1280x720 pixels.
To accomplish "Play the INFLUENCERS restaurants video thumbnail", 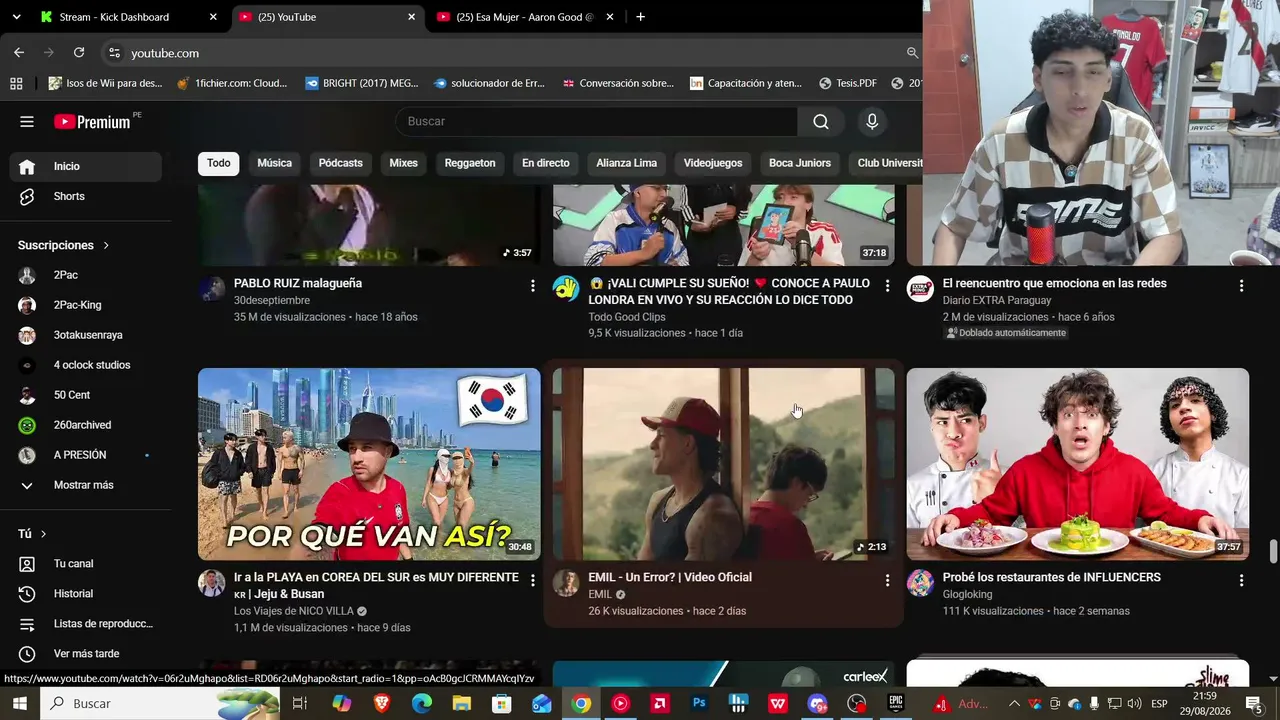I will pos(1078,464).
